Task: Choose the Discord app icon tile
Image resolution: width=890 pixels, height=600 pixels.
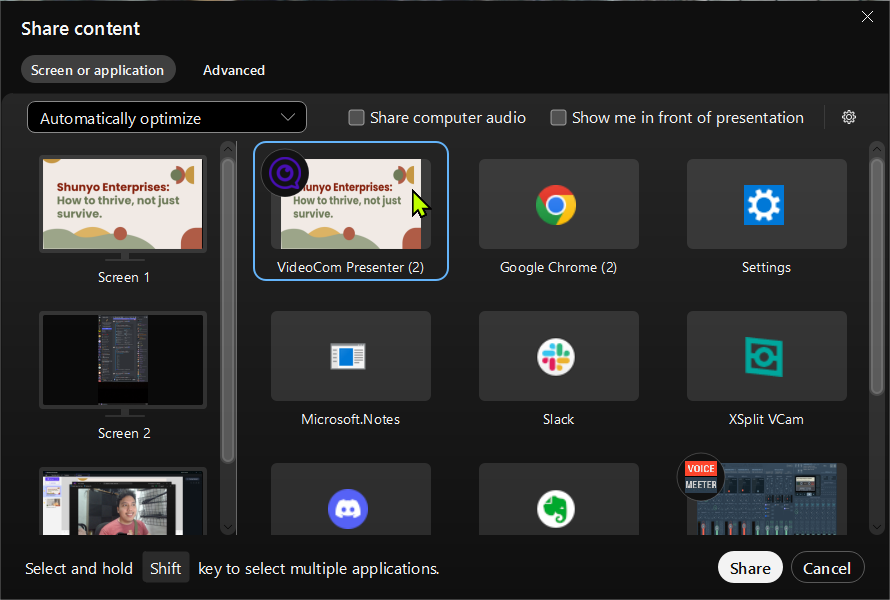Action: pyautogui.click(x=351, y=500)
